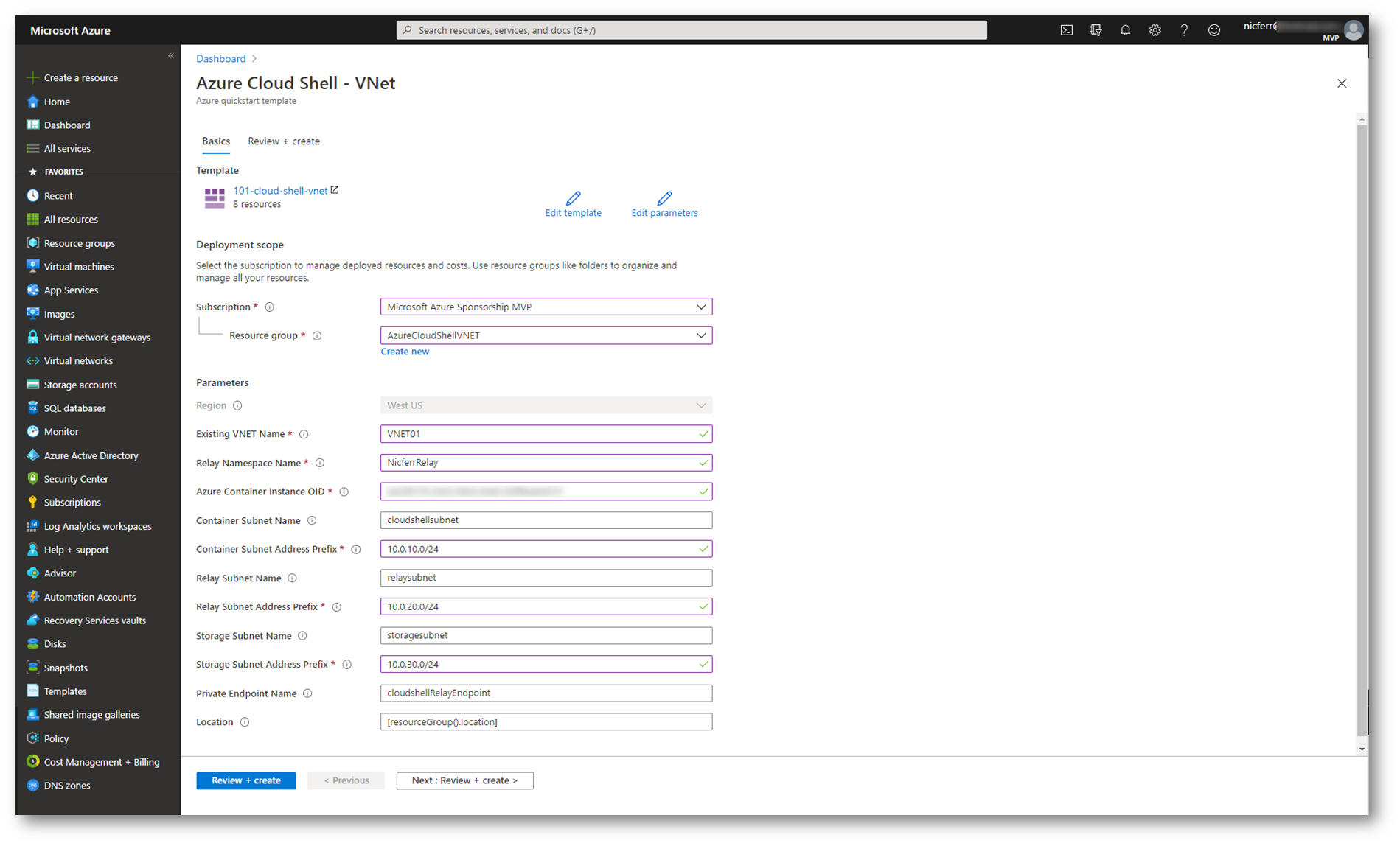Click info icon next to Resource group

pyautogui.click(x=317, y=336)
